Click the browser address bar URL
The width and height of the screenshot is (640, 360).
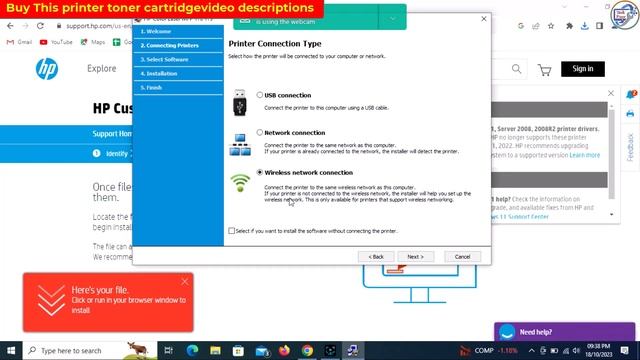98,26
